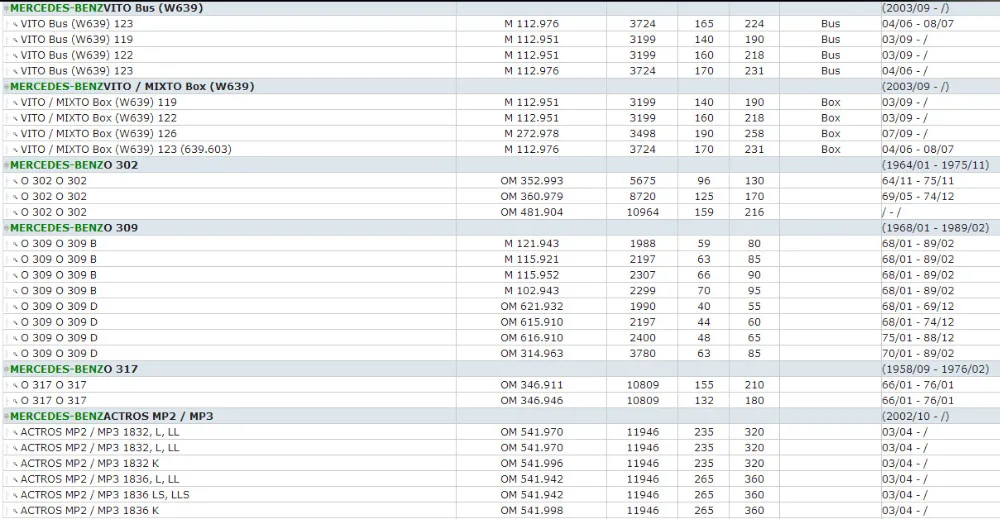Click engine code OM 541.996
The width and height of the screenshot is (1000, 519).
point(531,464)
